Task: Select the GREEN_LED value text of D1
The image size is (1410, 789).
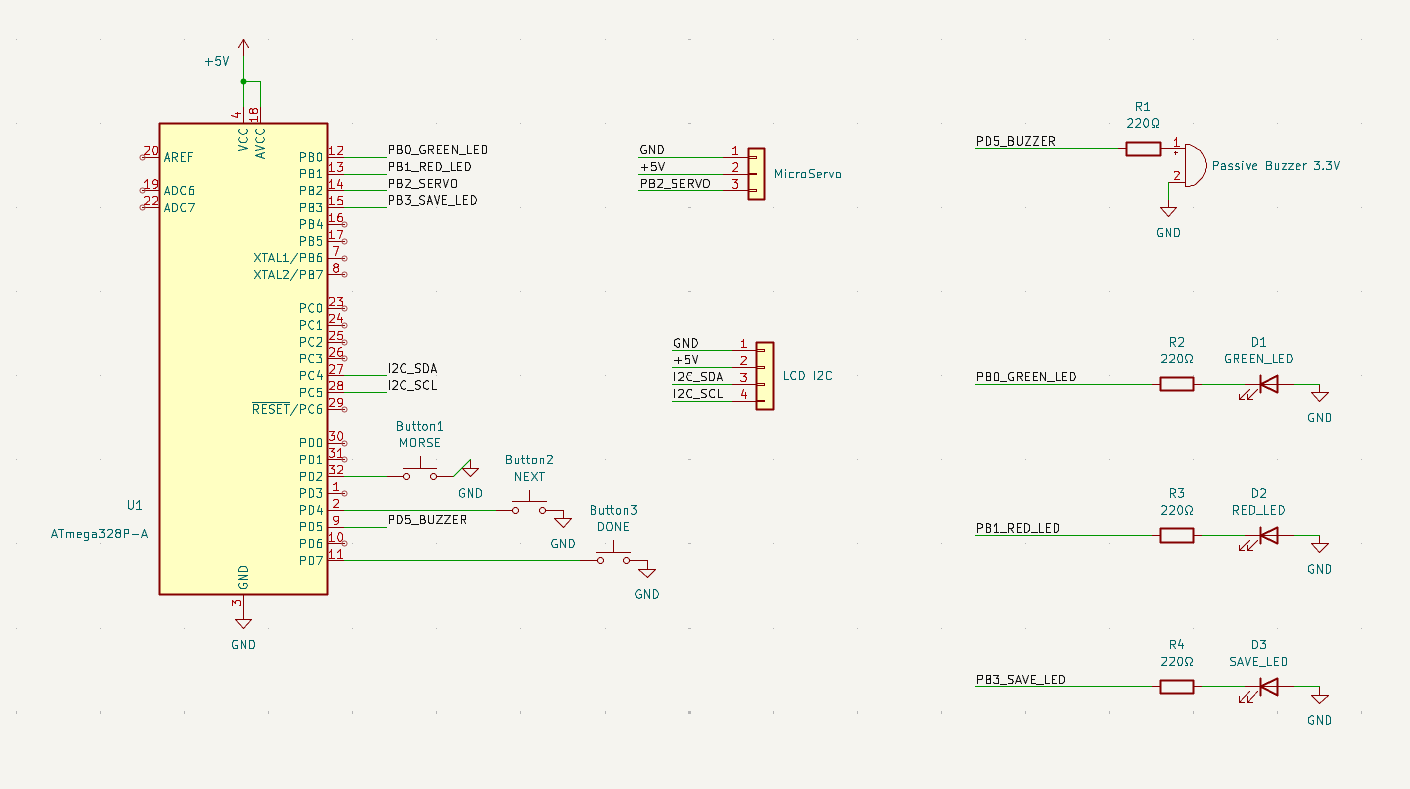Action: click(1258, 359)
